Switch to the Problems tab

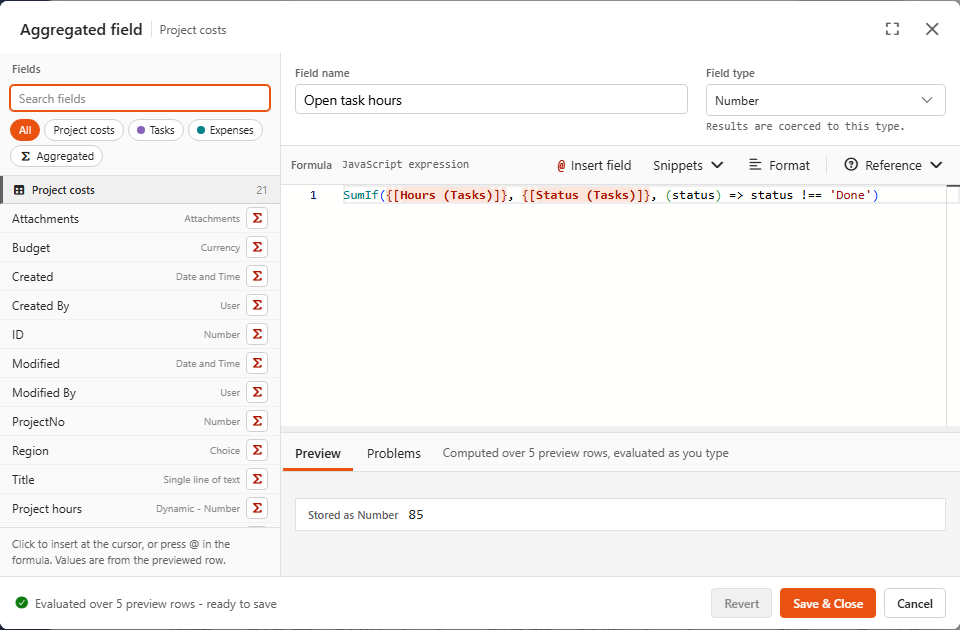tap(394, 454)
